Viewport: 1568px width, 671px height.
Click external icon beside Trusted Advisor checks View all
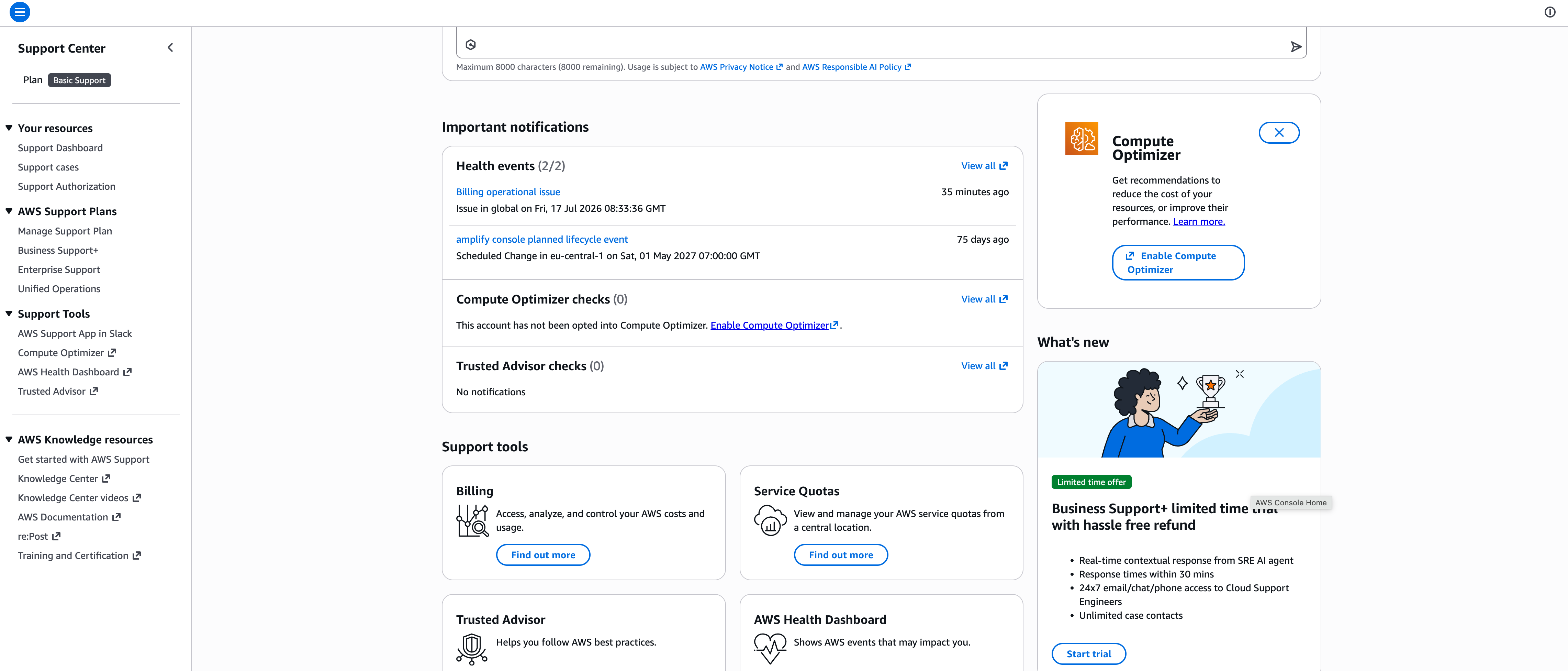tap(1003, 366)
